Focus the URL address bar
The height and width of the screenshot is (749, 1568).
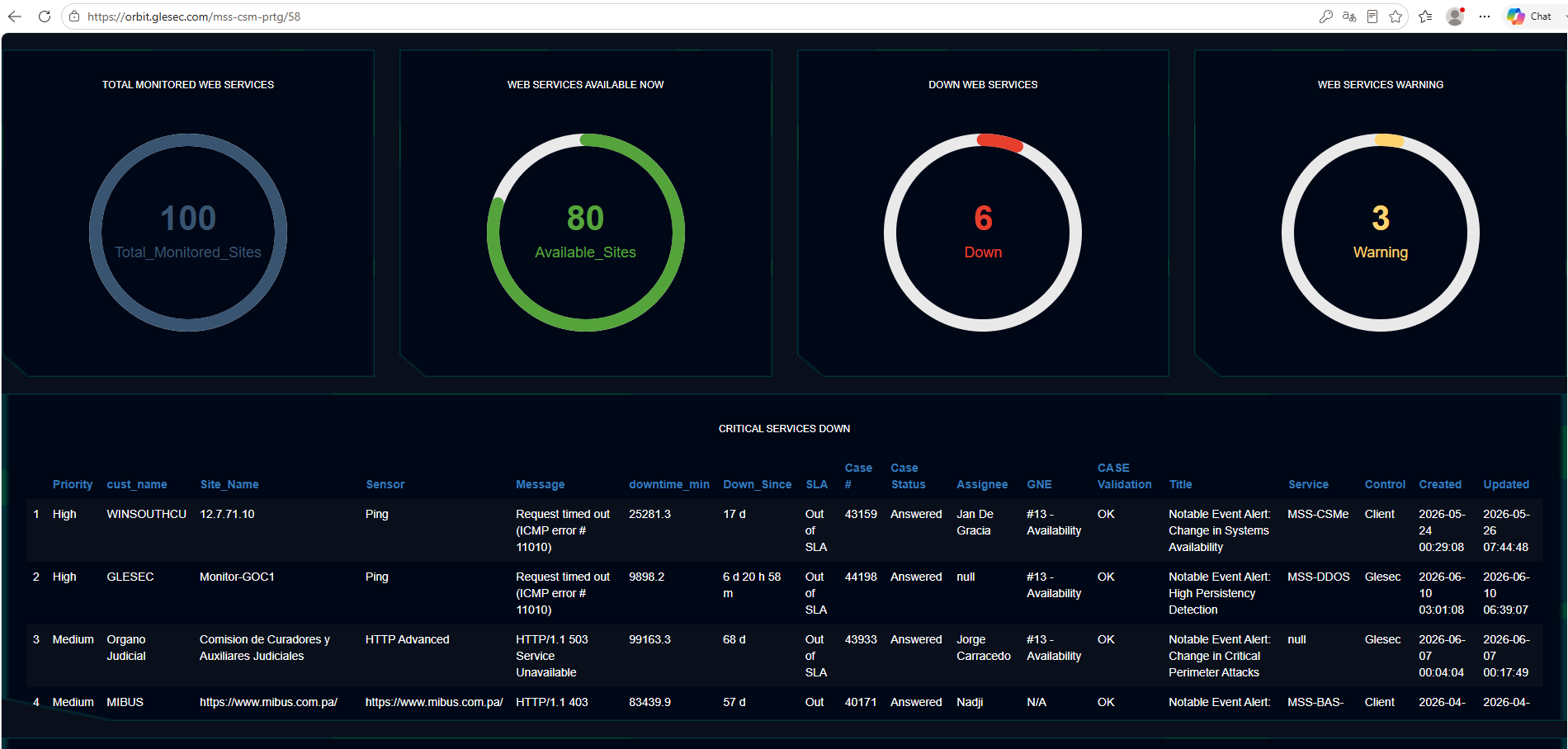click(660, 16)
